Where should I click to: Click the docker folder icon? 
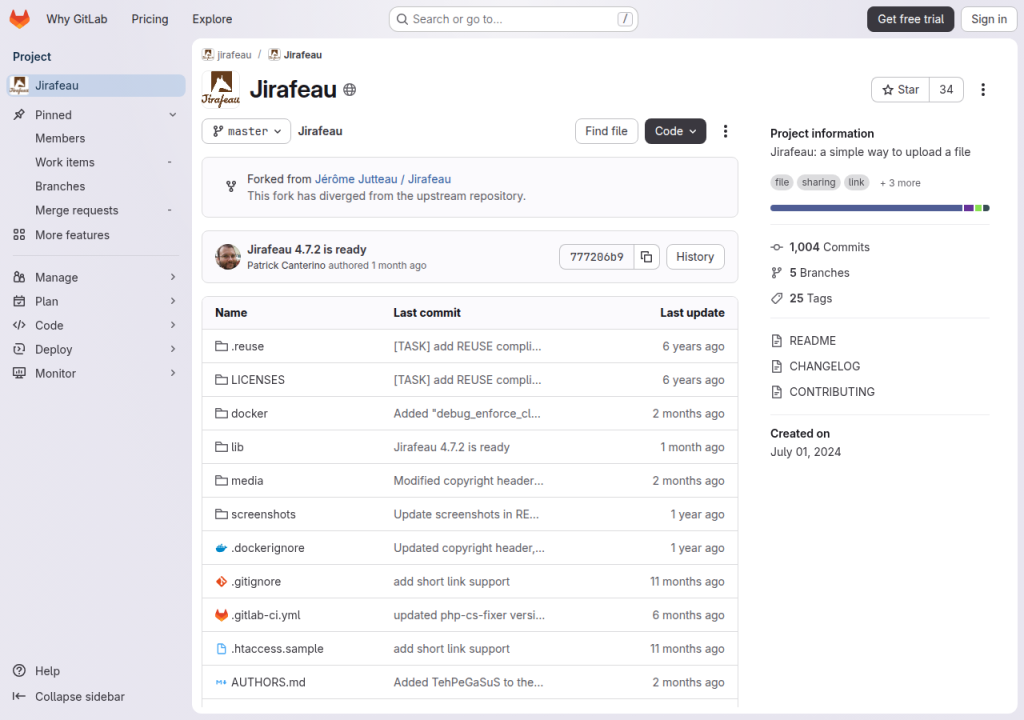click(221, 414)
